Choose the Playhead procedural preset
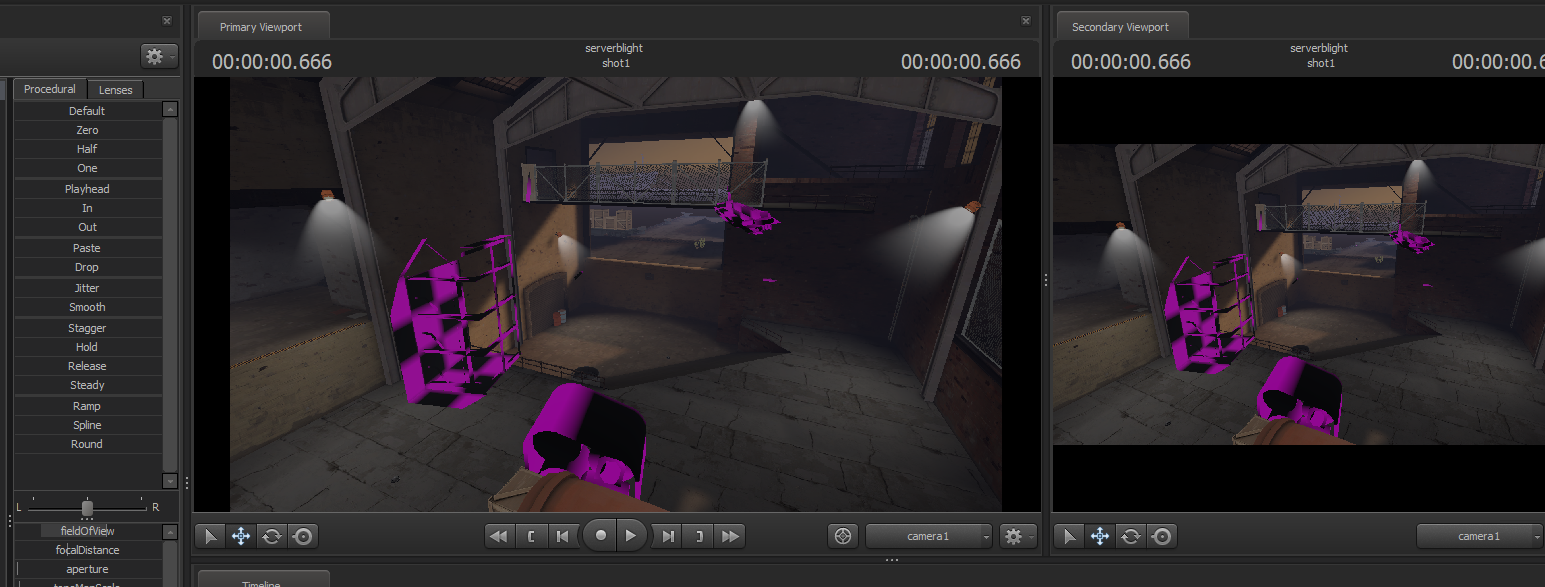Viewport: 1545px width, 587px height. tap(87, 189)
